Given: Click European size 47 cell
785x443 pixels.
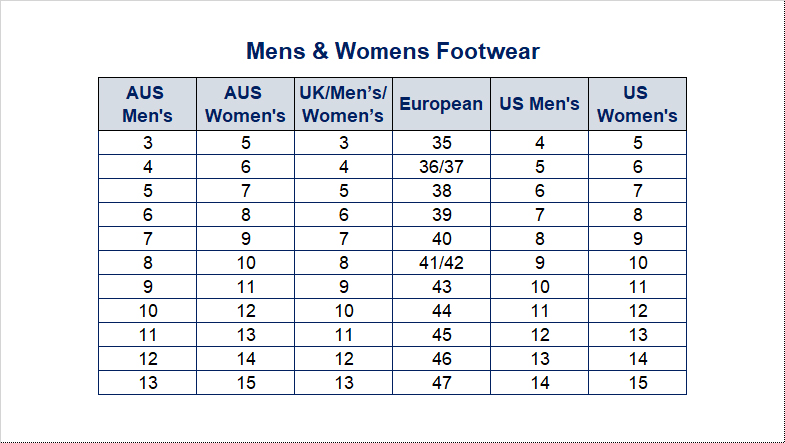Looking at the screenshot, I should point(441,383).
